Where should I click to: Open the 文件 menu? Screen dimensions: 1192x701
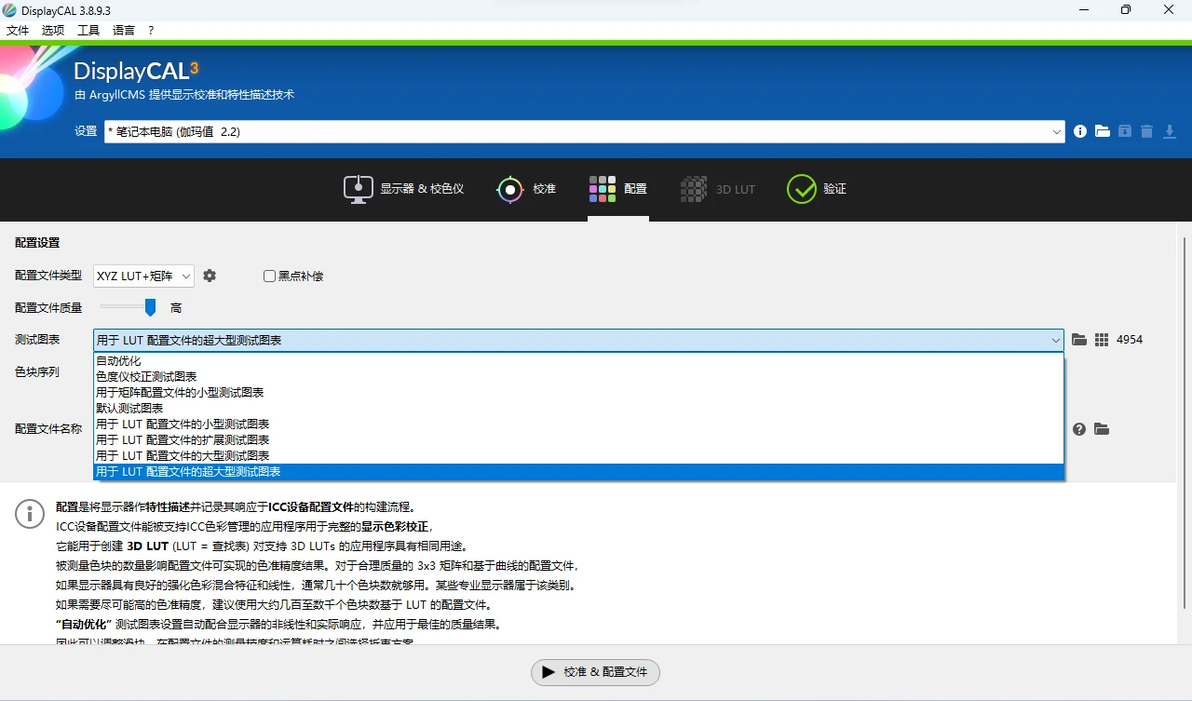pos(17,30)
